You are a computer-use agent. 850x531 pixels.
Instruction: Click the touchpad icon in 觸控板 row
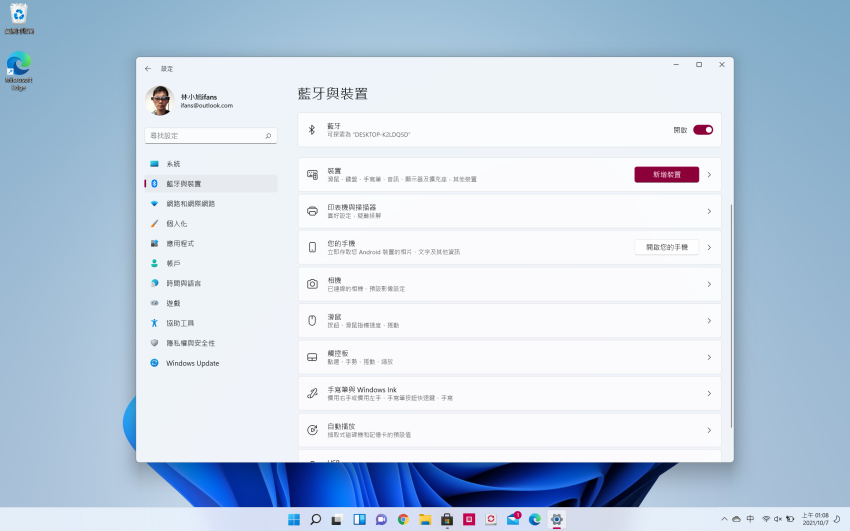pos(312,357)
